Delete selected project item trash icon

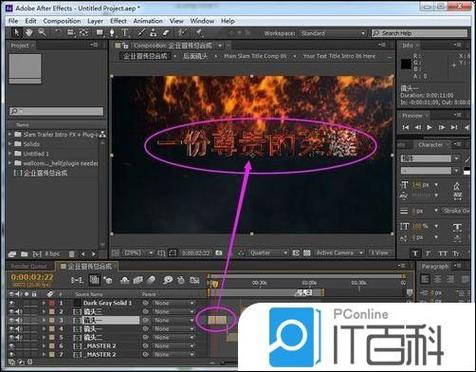point(71,254)
